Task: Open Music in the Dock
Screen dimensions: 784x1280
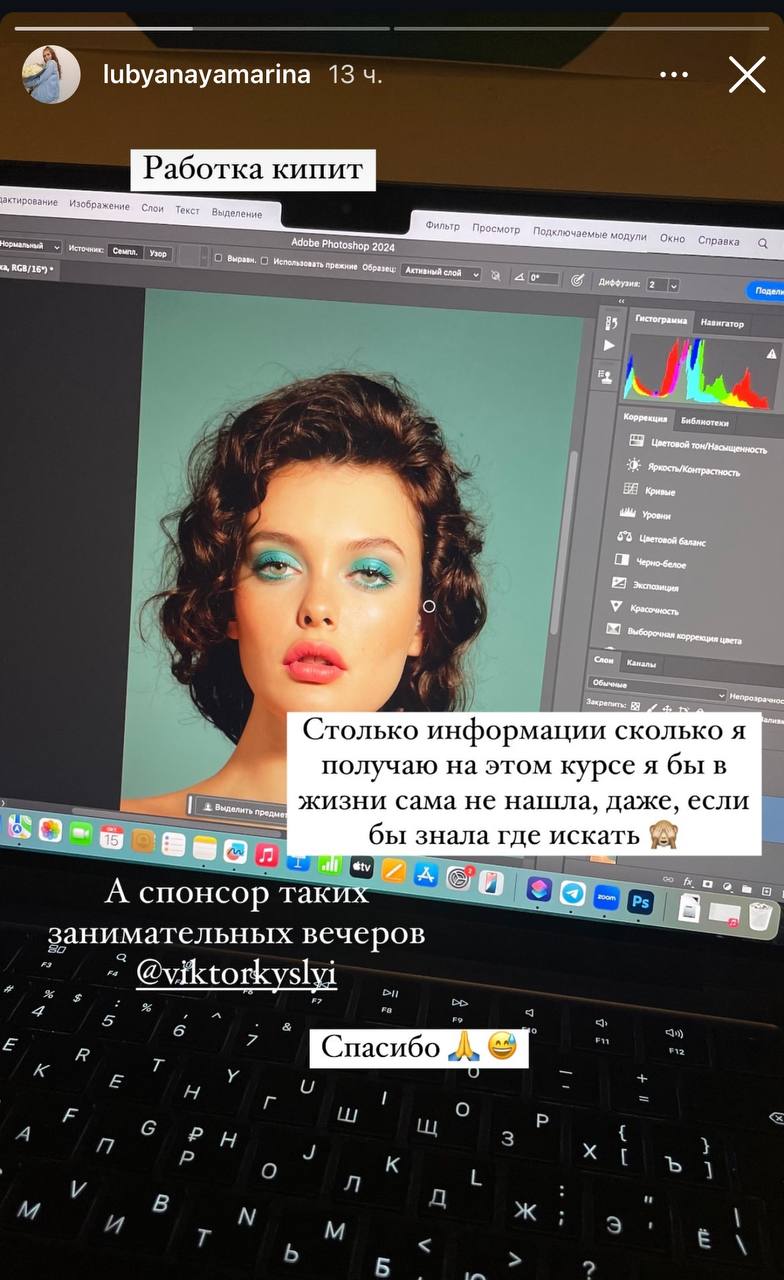Action: click(266, 855)
